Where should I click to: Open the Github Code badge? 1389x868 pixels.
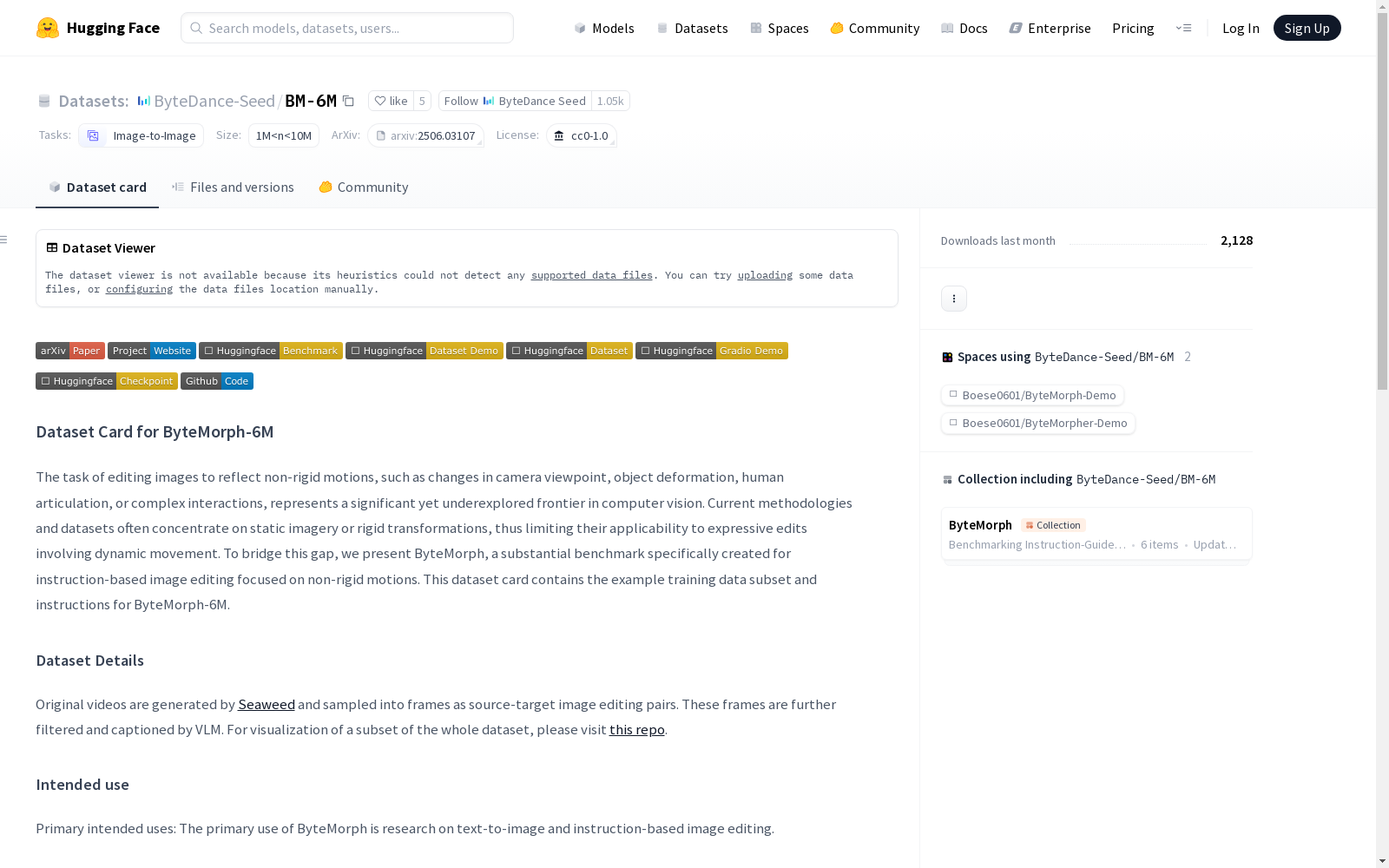point(217,381)
